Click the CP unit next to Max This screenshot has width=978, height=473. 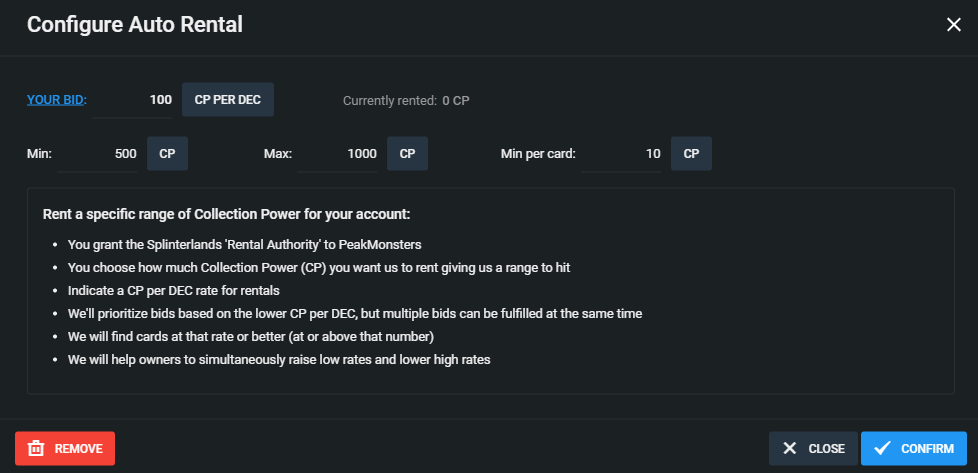[x=407, y=154]
